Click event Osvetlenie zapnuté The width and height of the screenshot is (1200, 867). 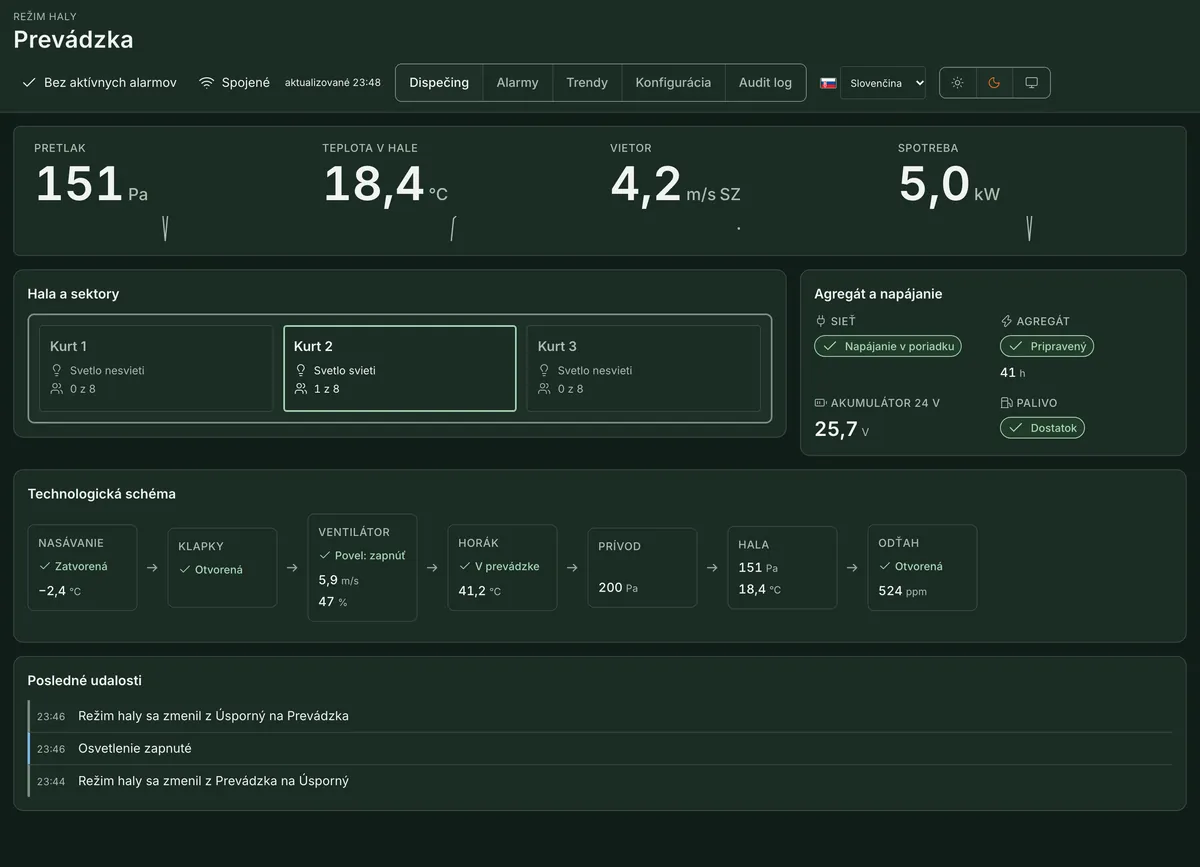click(x=600, y=748)
